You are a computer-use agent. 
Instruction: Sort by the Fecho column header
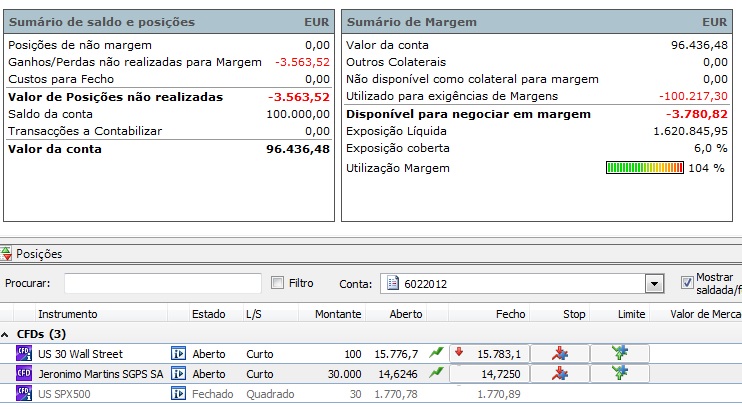coord(510,314)
